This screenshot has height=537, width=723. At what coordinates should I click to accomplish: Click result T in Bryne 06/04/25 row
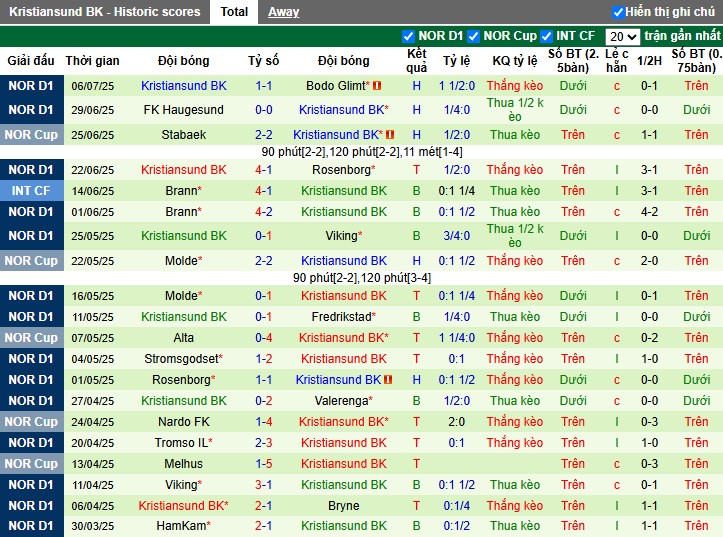click(416, 506)
